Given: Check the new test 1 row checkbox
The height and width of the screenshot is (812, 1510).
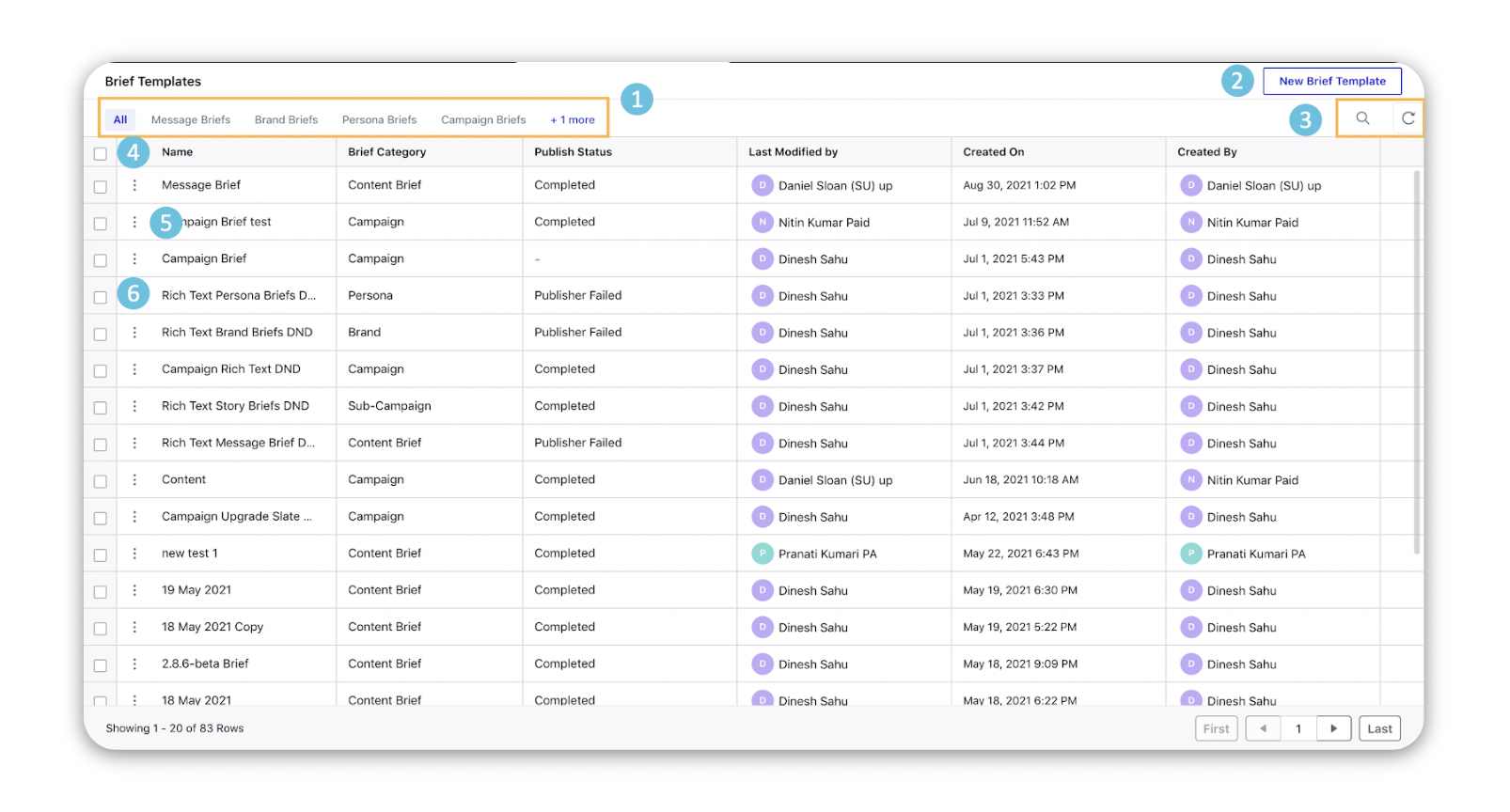Looking at the screenshot, I should pos(101,555).
